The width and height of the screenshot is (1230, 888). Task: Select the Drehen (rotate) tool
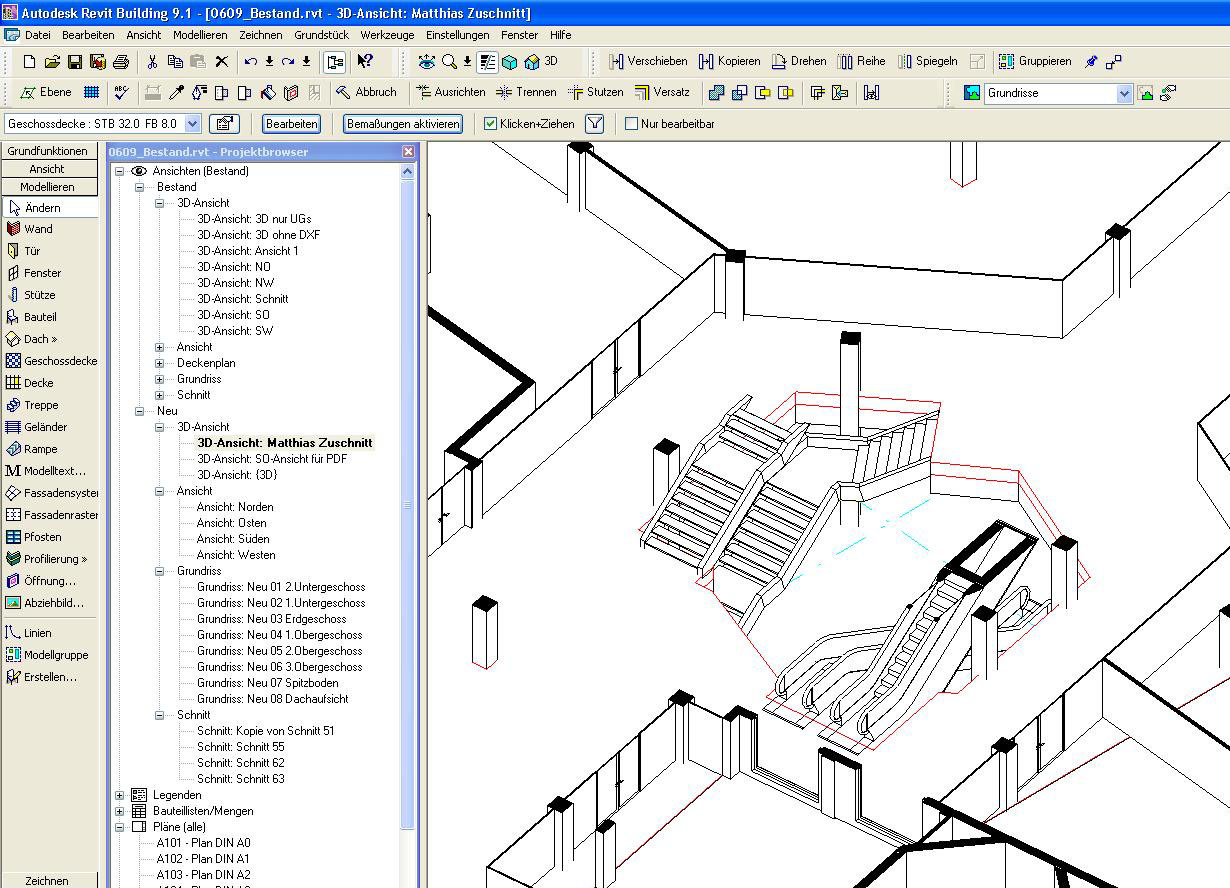[799, 61]
